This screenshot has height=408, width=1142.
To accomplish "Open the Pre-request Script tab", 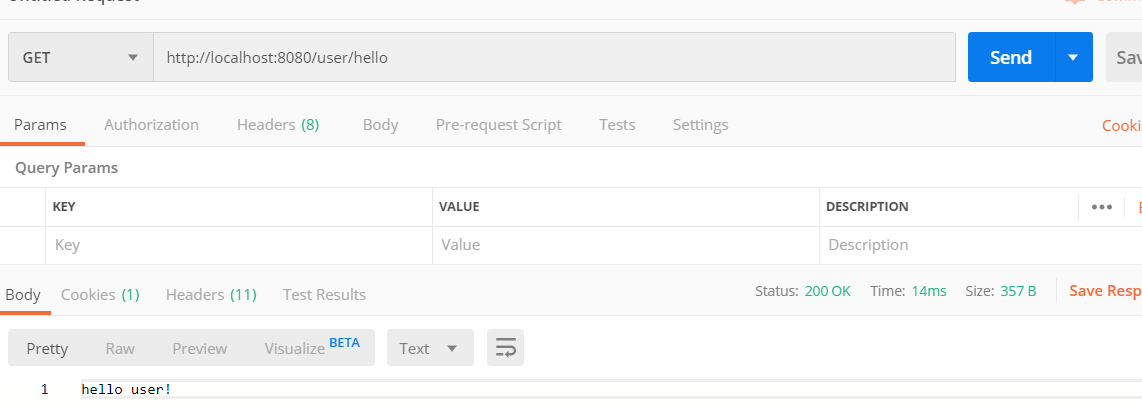I will [498, 125].
